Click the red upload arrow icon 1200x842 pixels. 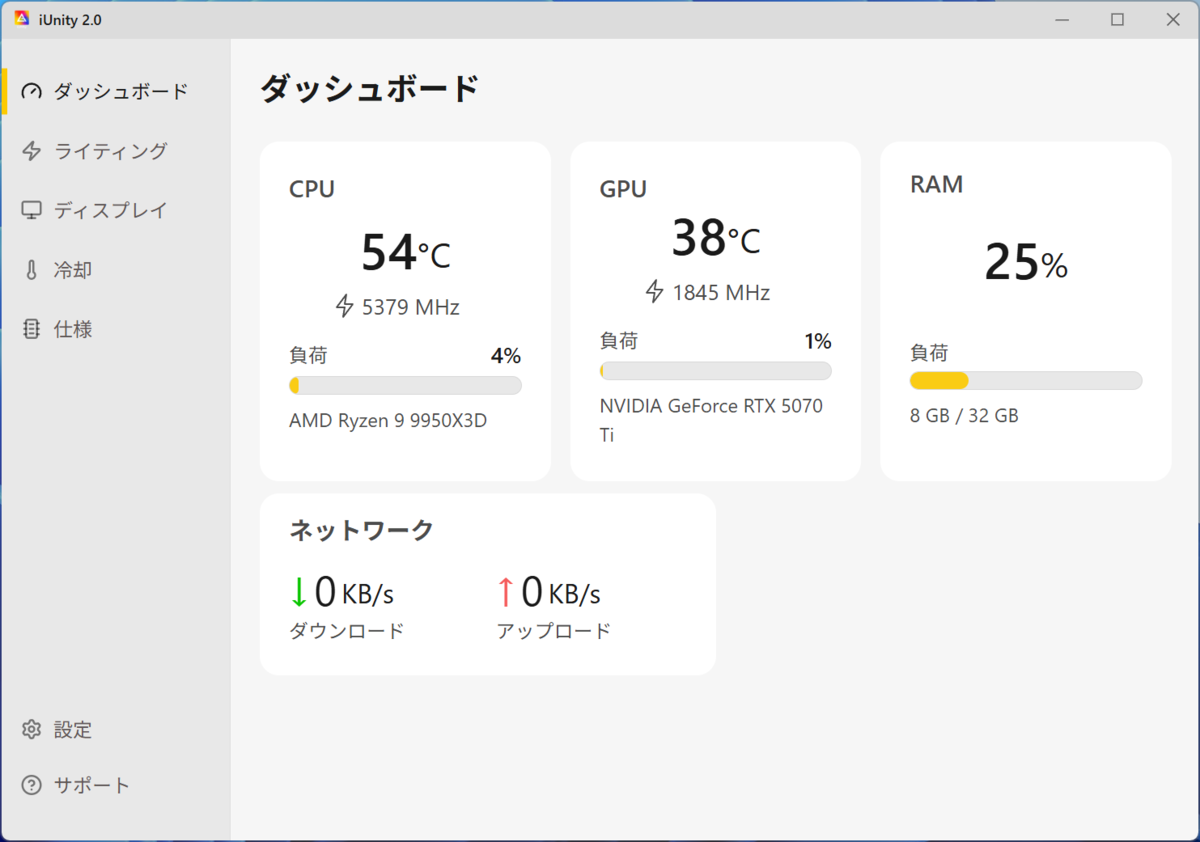pos(505,592)
